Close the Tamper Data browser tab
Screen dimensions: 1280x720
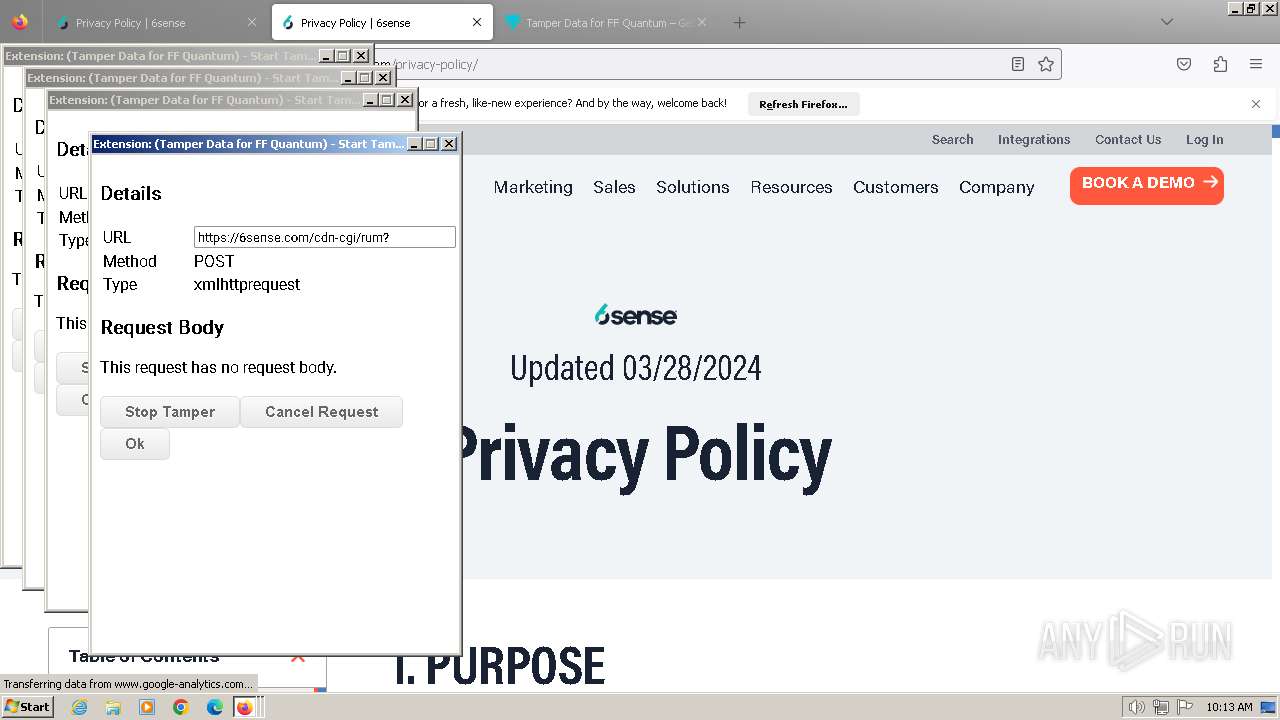click(x=701, y=22)
